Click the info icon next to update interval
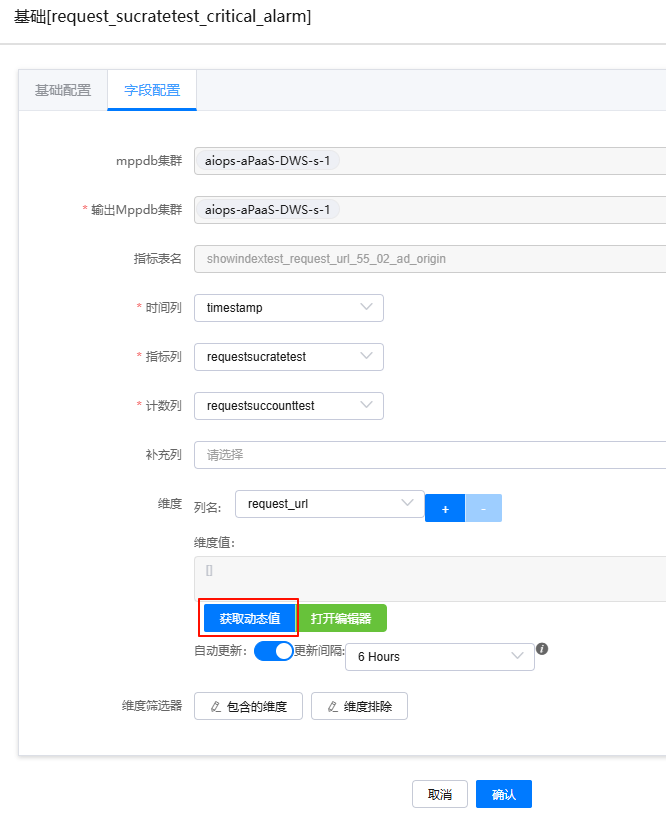 542,649
